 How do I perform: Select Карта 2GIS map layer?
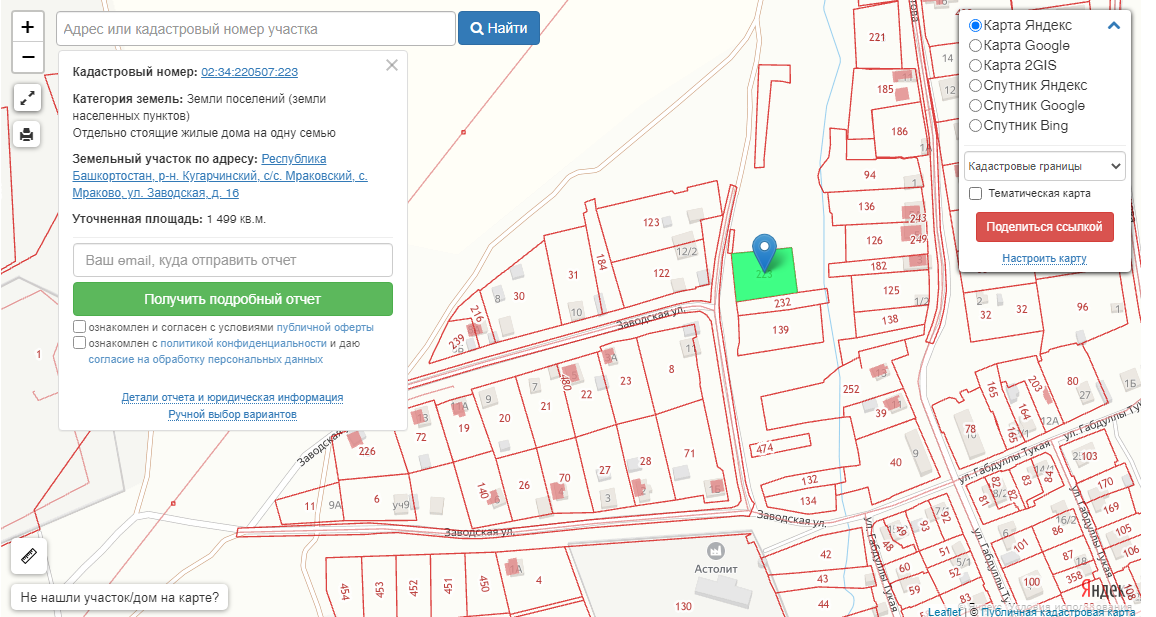[x=975, y=66]
